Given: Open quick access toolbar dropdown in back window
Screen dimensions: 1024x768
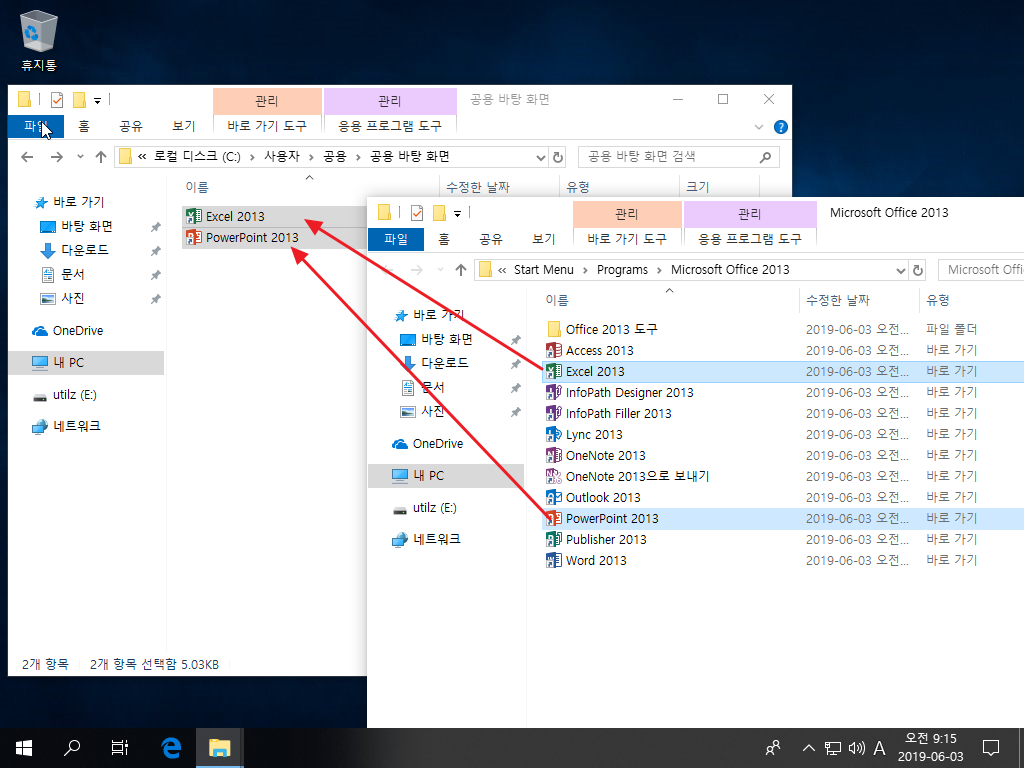Looking at the screenshot, I should click(97, 101).
